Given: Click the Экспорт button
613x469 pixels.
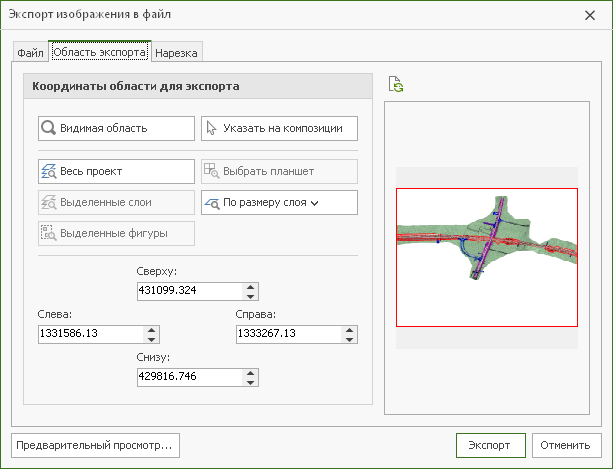Looking at the screenshot, I should tap(491, 445).
